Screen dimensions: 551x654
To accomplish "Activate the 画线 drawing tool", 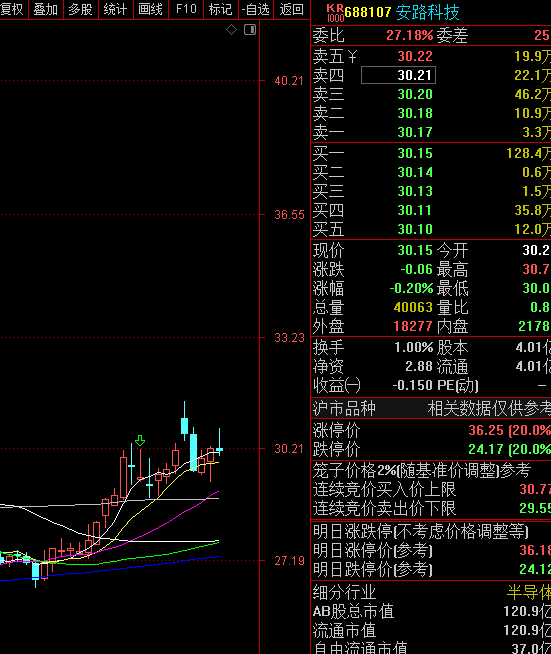I will pyautogui.click(x=151, y=9).
